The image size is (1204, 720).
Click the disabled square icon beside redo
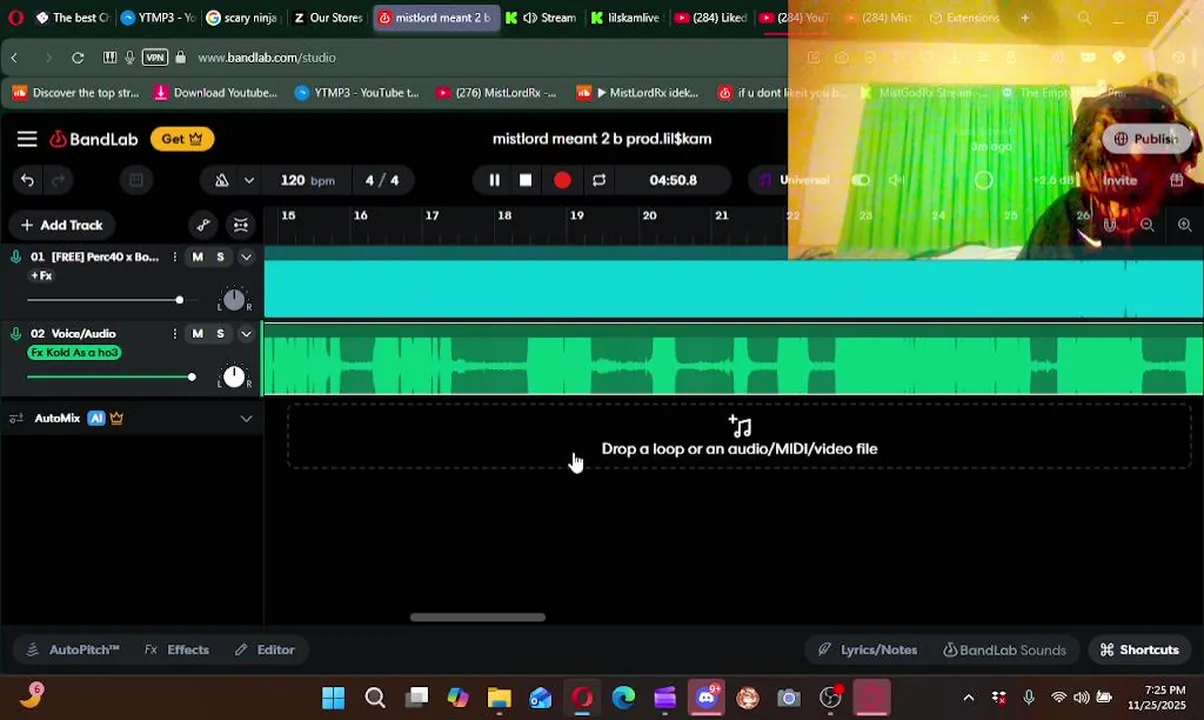pyautogui.click(x=136, y=180)
